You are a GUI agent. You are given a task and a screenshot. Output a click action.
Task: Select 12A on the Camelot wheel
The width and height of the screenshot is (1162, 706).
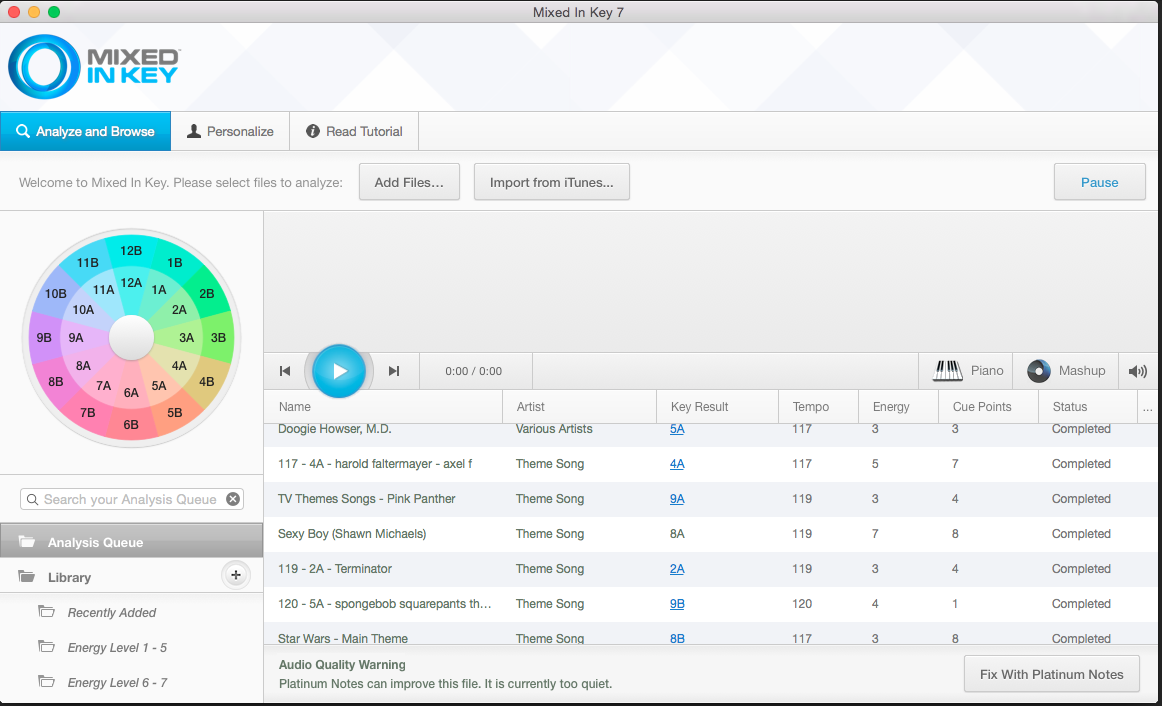pos(131,282)
